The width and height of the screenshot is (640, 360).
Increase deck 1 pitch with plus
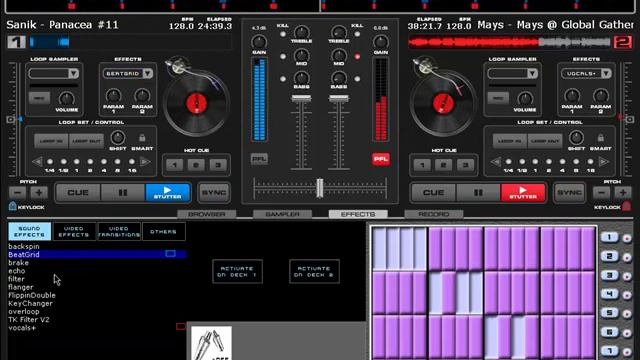pyautogui.click(x=39, y=193)
